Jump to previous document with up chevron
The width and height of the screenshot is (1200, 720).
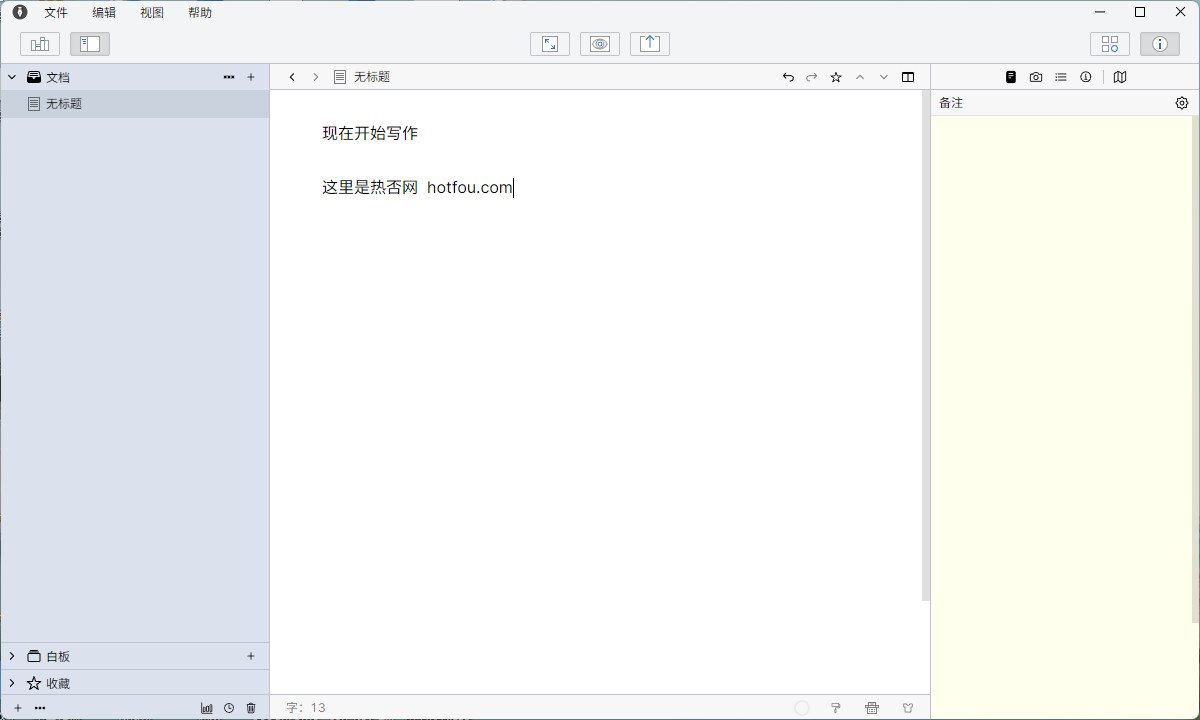coord(860,77)
